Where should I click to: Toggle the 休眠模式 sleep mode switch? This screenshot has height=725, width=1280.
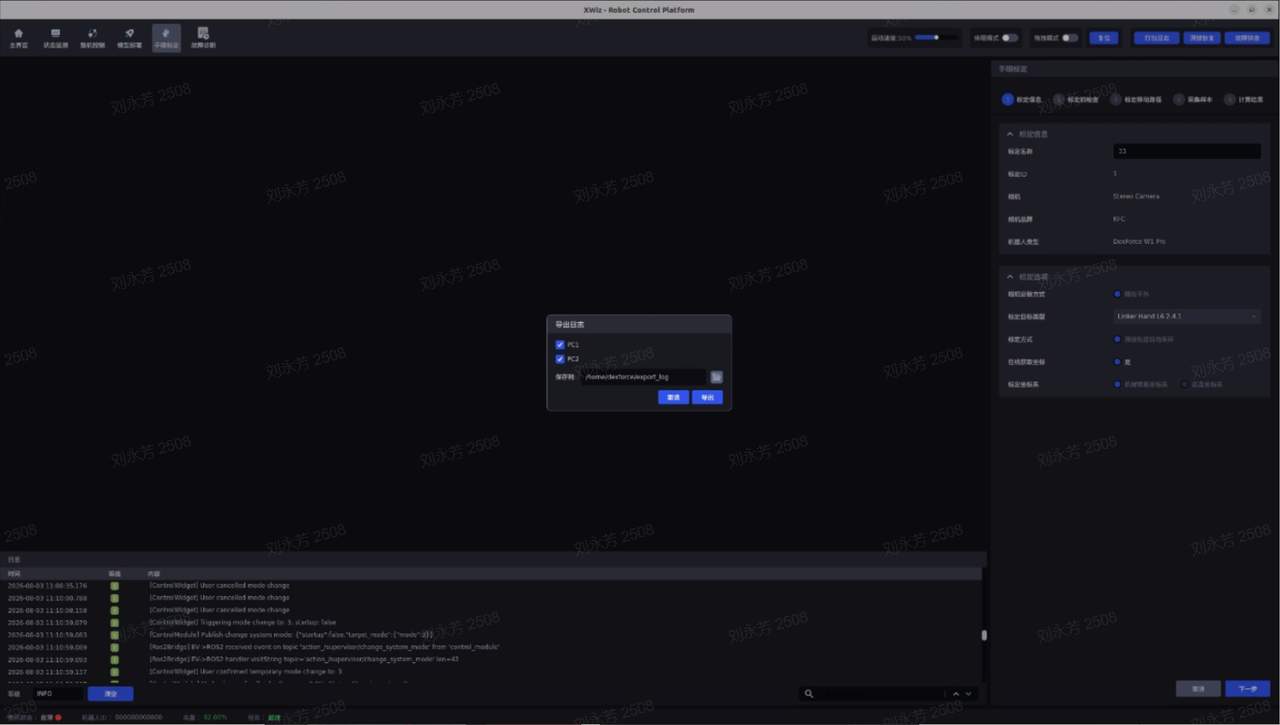[x=1010, y=38]
